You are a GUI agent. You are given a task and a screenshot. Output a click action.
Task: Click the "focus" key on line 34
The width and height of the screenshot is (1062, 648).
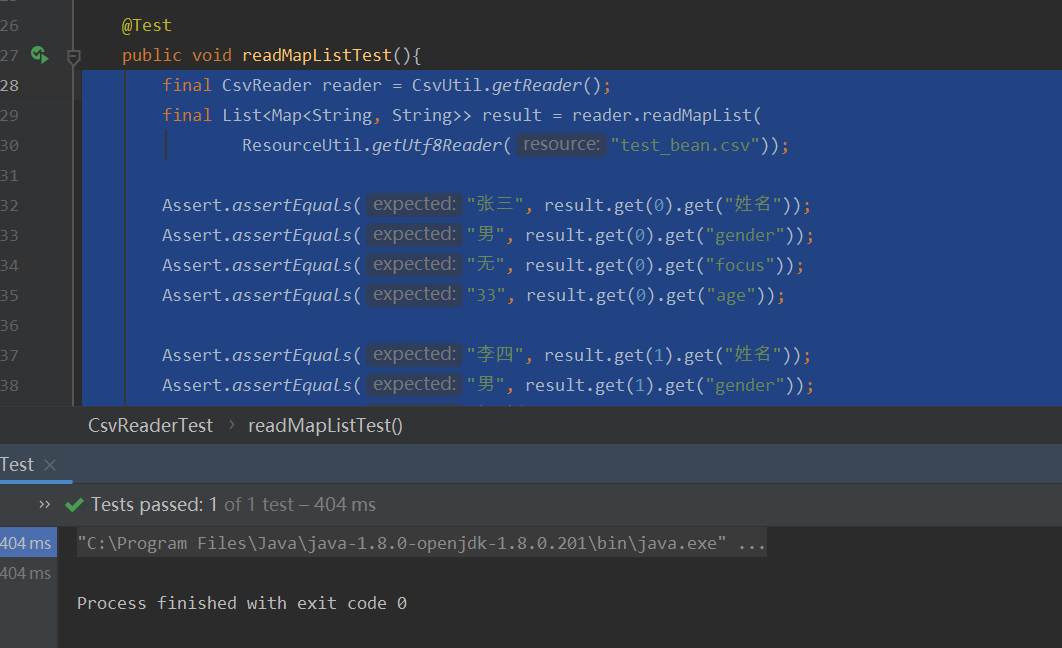[740, 265]
